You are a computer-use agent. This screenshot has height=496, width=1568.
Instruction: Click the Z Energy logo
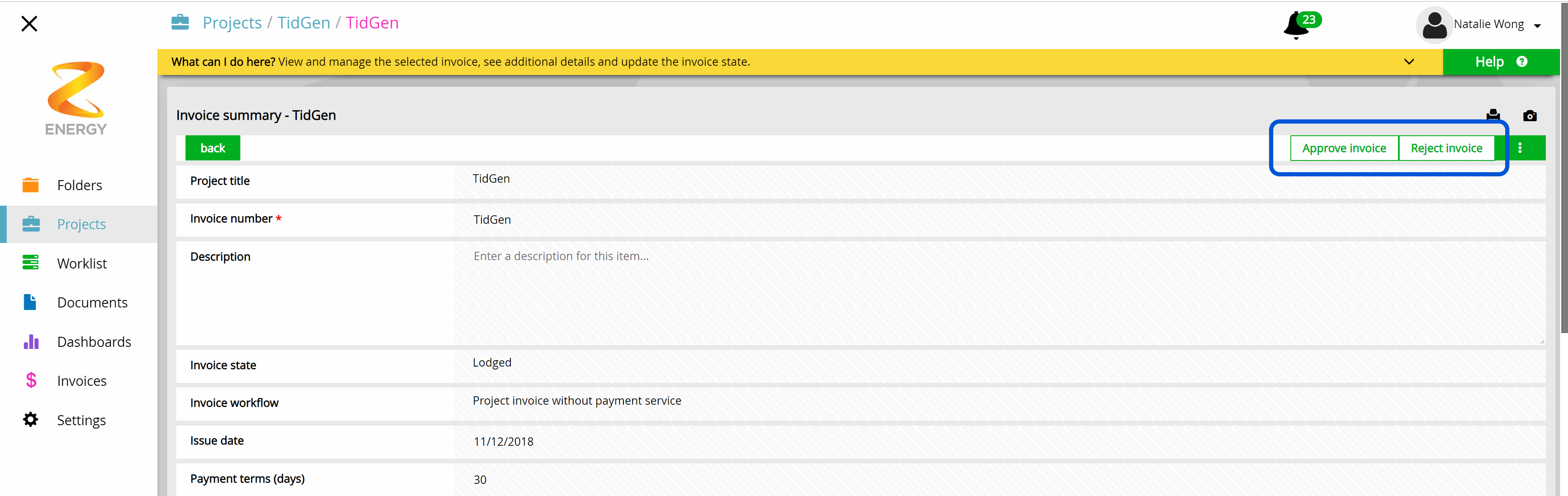click(x=76, y=98)
